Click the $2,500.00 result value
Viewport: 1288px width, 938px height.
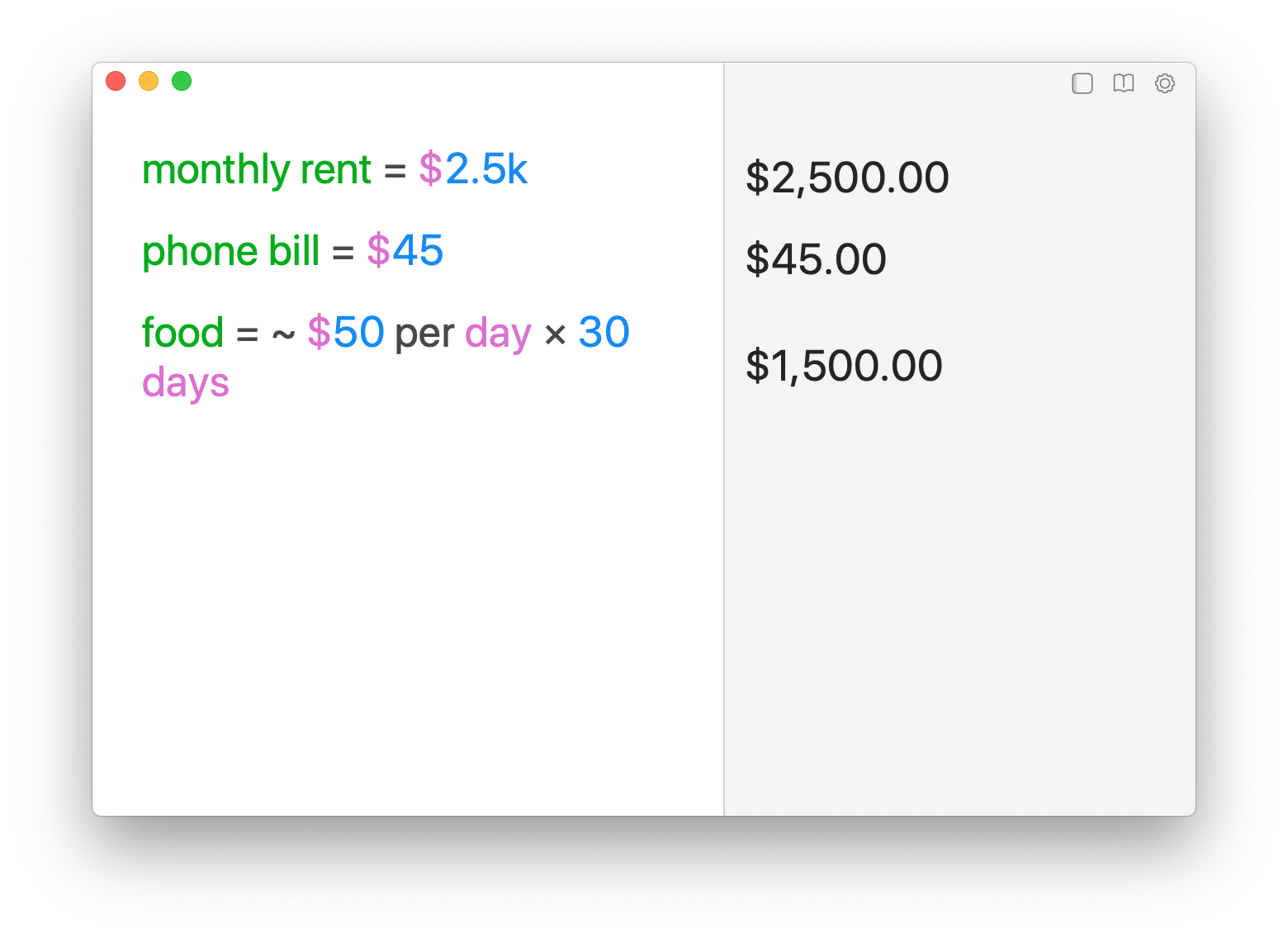point(847,178)
